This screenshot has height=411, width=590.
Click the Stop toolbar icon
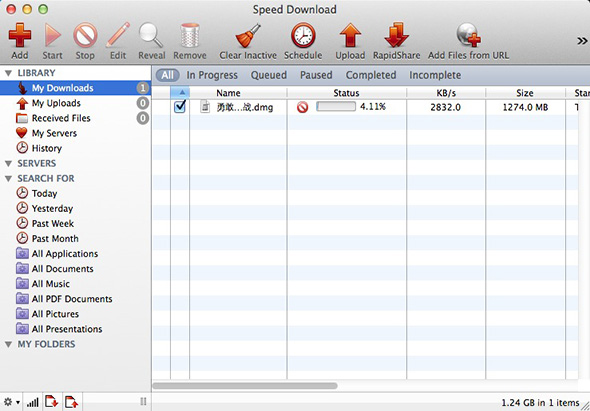coord(85,35)
